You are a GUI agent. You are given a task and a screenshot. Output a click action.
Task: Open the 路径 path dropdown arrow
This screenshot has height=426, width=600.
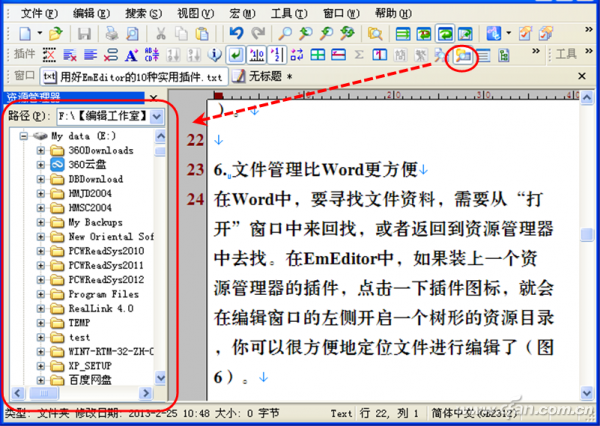coord(157,116)
